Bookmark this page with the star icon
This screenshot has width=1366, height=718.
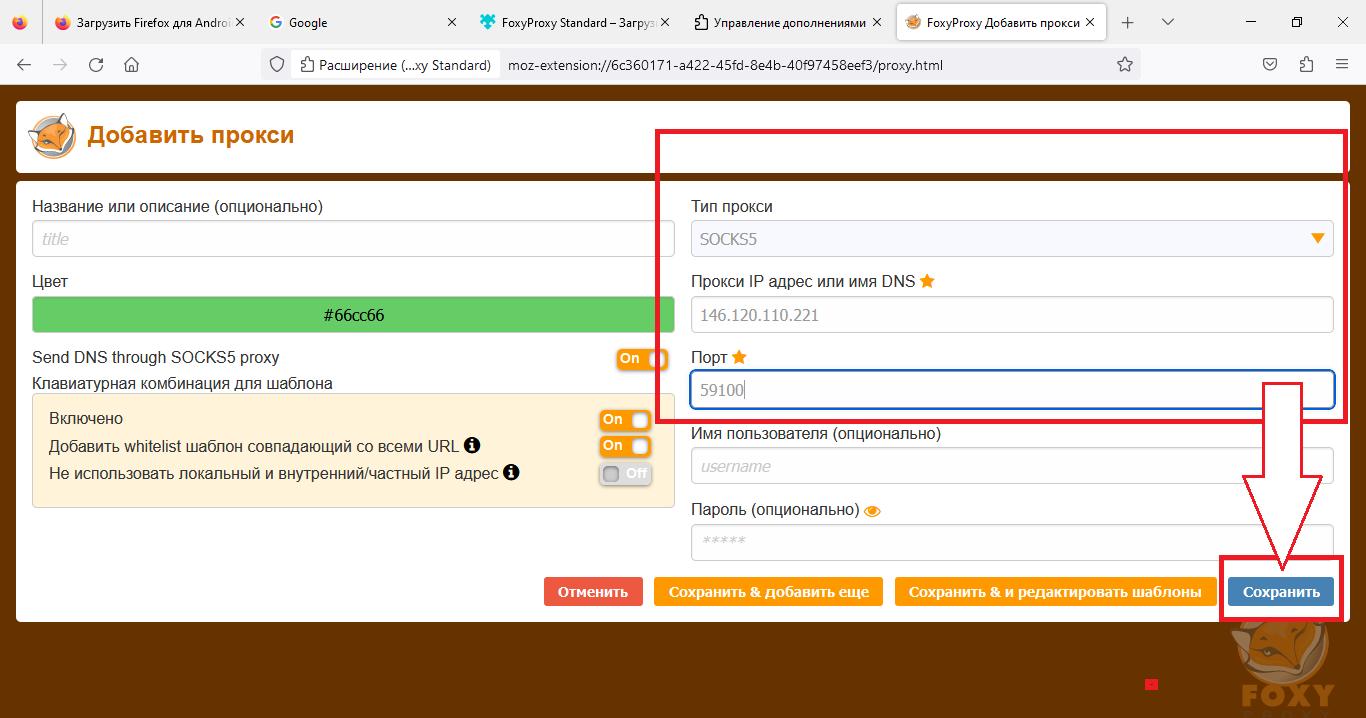(1125, 65)
